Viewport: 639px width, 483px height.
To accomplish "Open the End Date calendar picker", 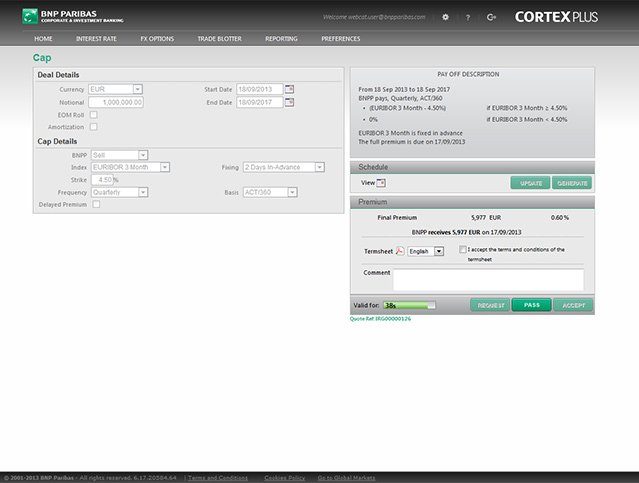I will [x=289, y=102].
